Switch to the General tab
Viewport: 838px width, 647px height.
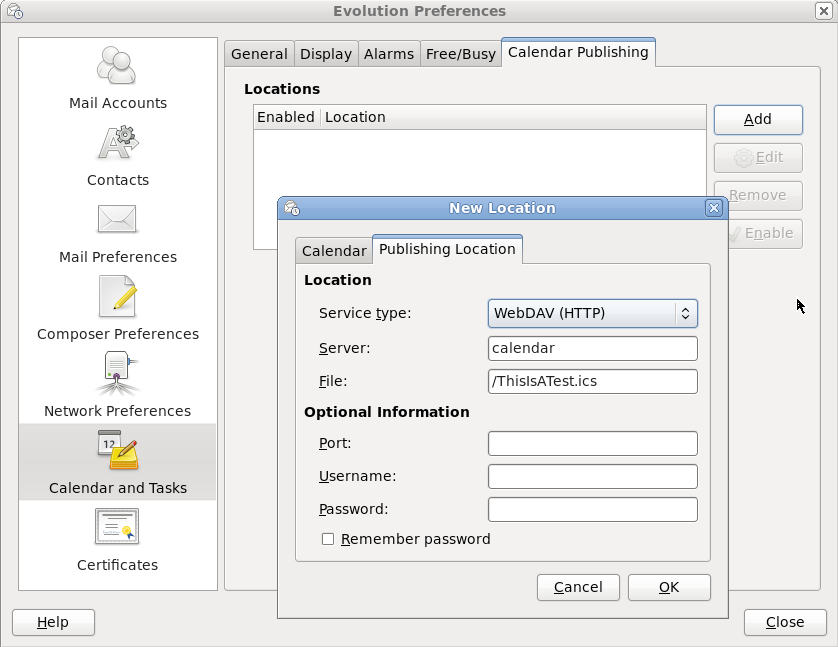pyautogui.click(x=259, y=54)
